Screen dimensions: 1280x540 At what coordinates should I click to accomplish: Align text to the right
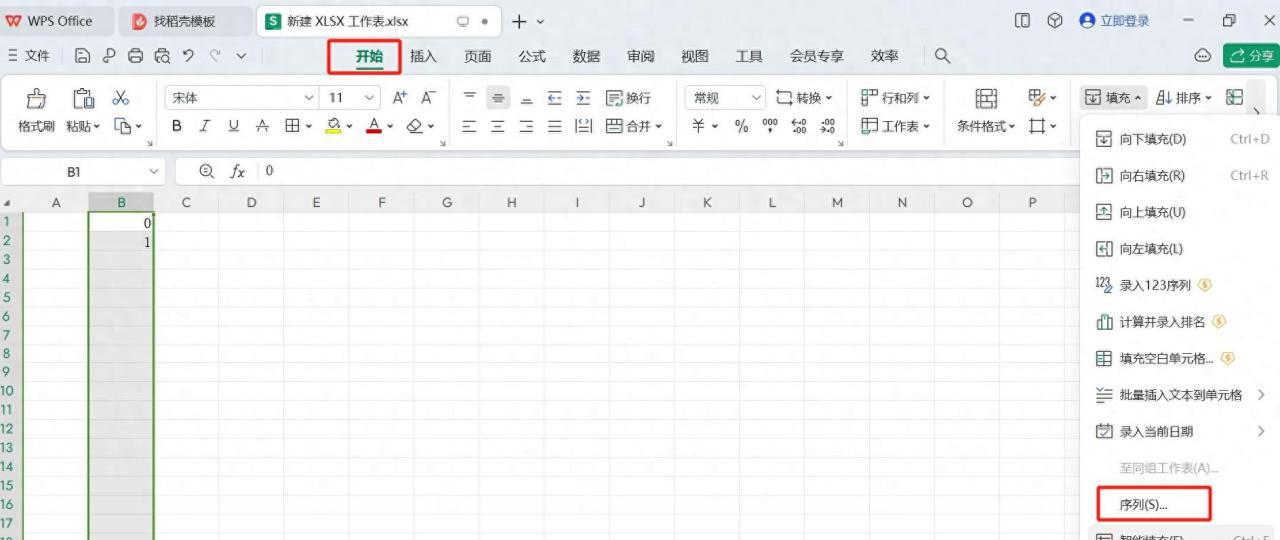[526, 126]
